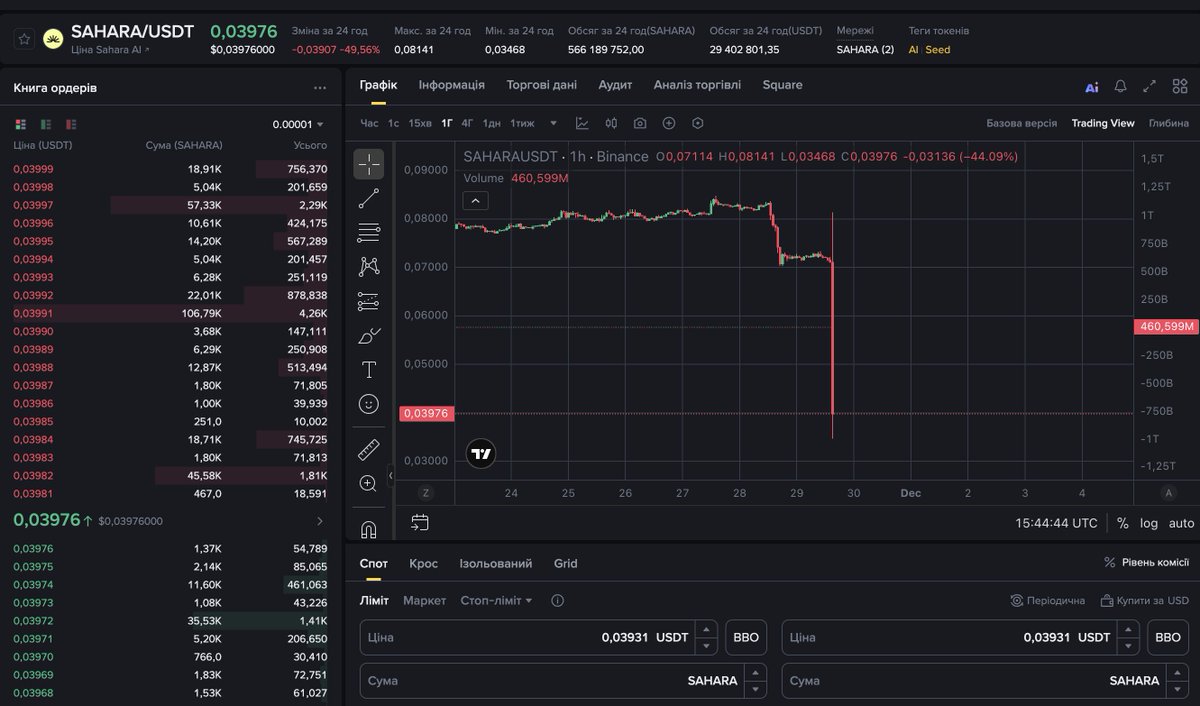The width and height of the screenshot is (1200, 706).
Task: Open the Grid trading tab
Action: tap(565, 564)
